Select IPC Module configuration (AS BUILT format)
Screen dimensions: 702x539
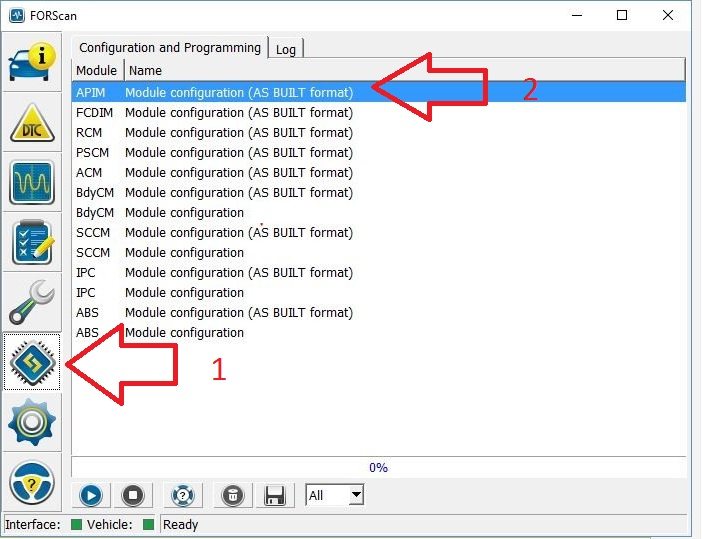(379, 272)
